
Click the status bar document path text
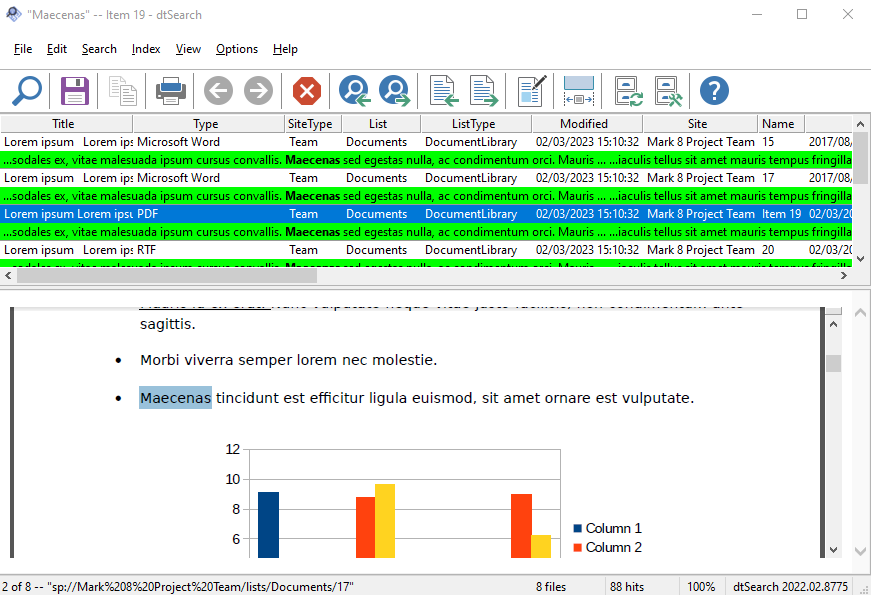coord(178,587)
